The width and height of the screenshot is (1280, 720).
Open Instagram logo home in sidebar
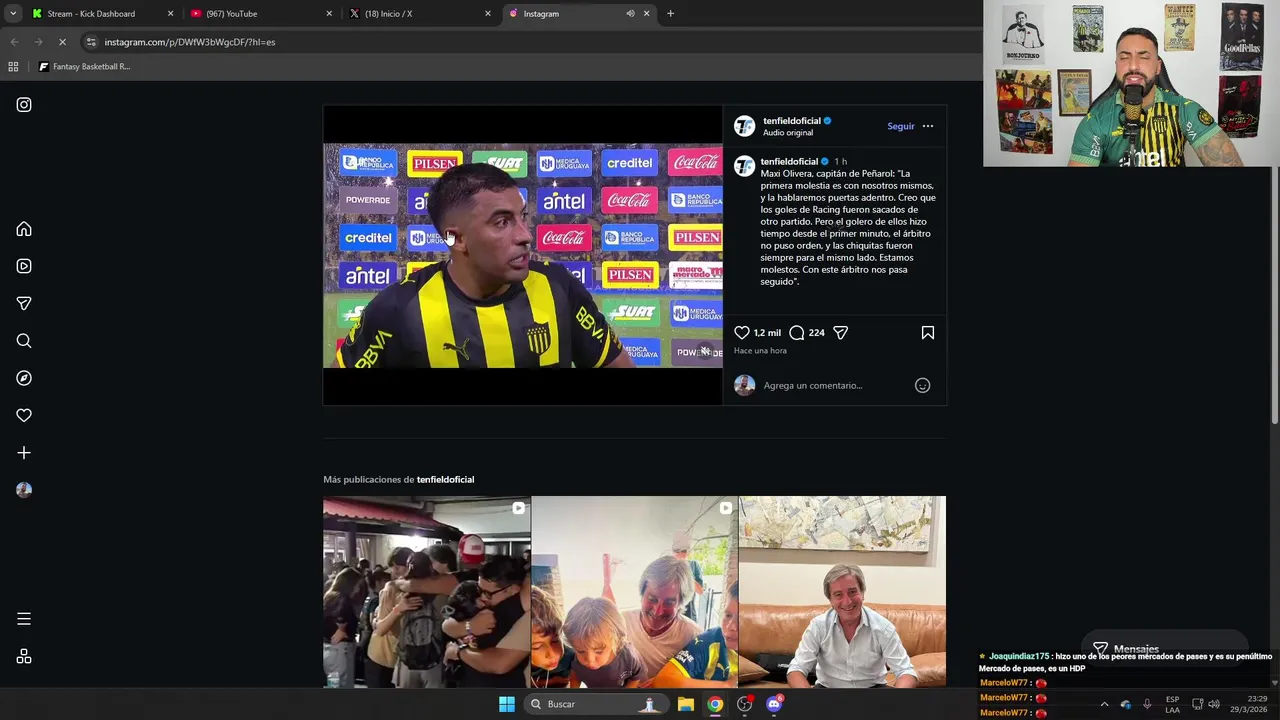click(x=24, y=105)
